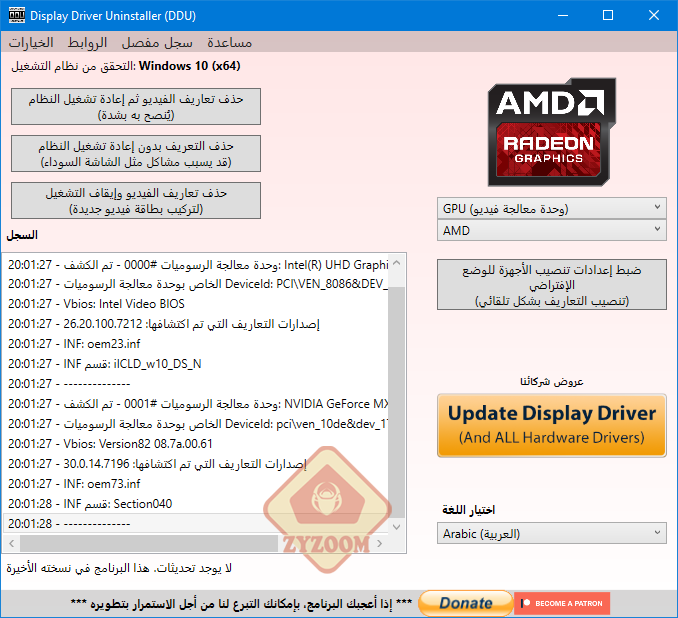
Task: Click the log's scroll-down arrow
Action: (397, 527)
